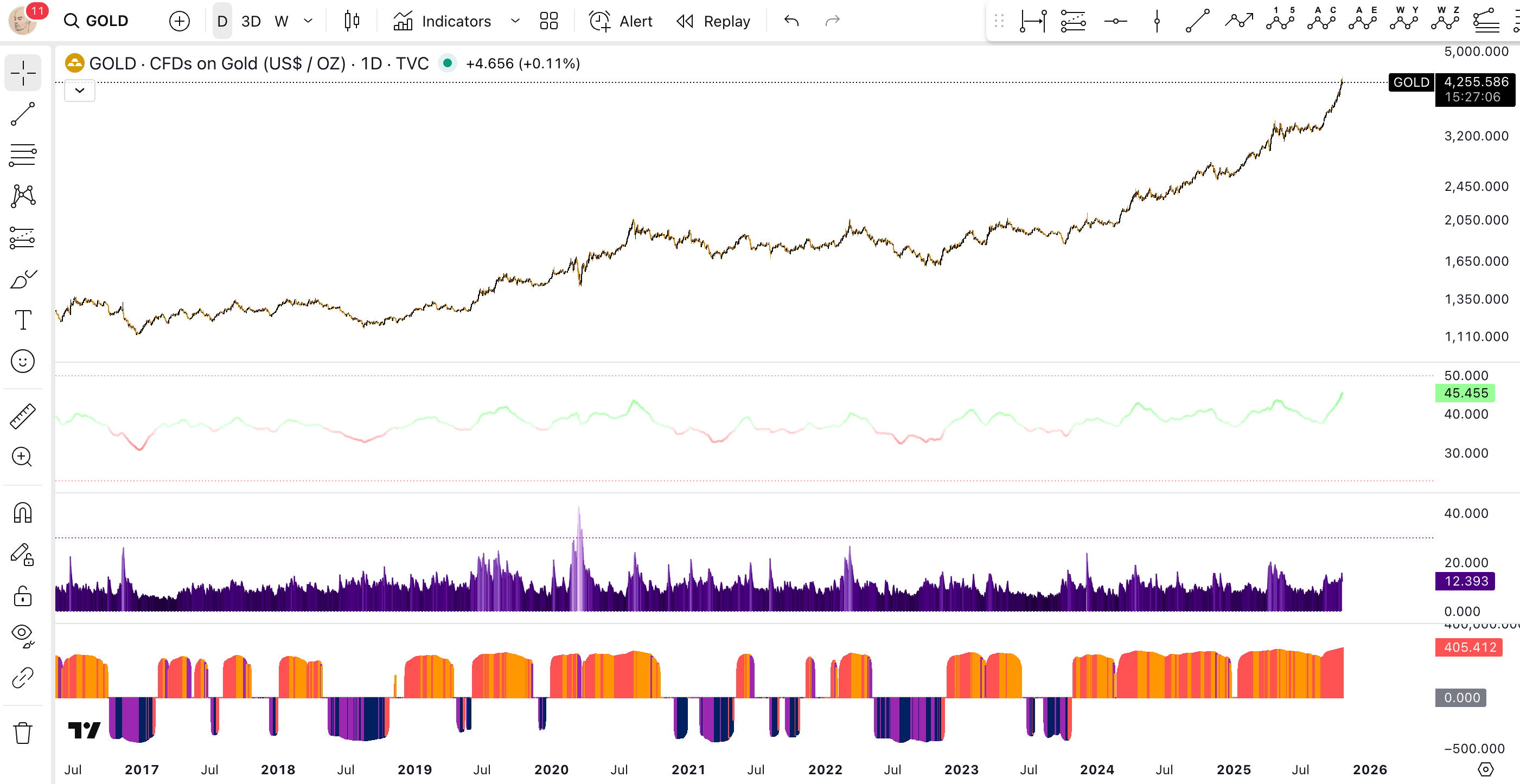Toggle magnet mode on
1520x784 pixels.
22,513
